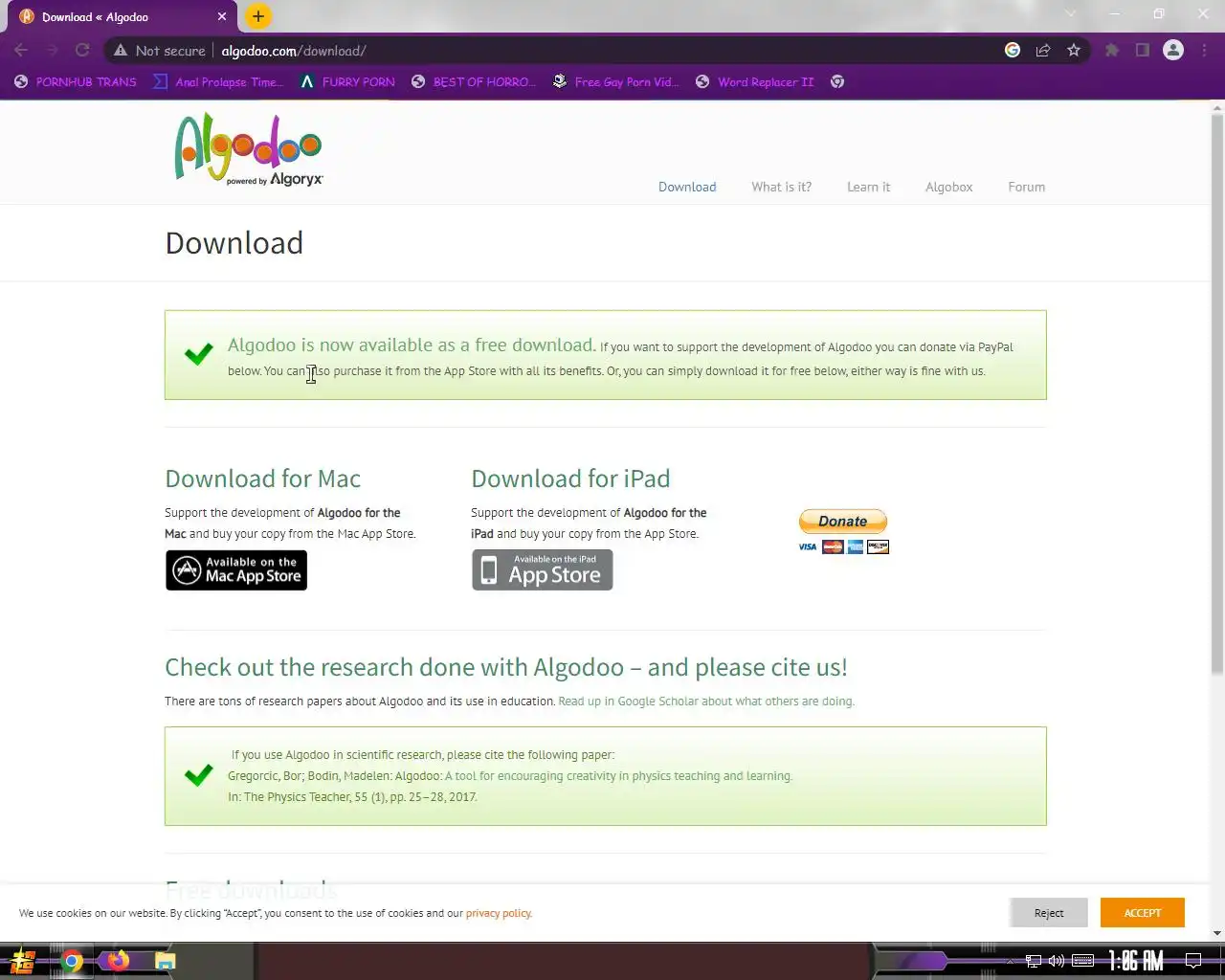Click the PayPal Donate button

point(843,522)
